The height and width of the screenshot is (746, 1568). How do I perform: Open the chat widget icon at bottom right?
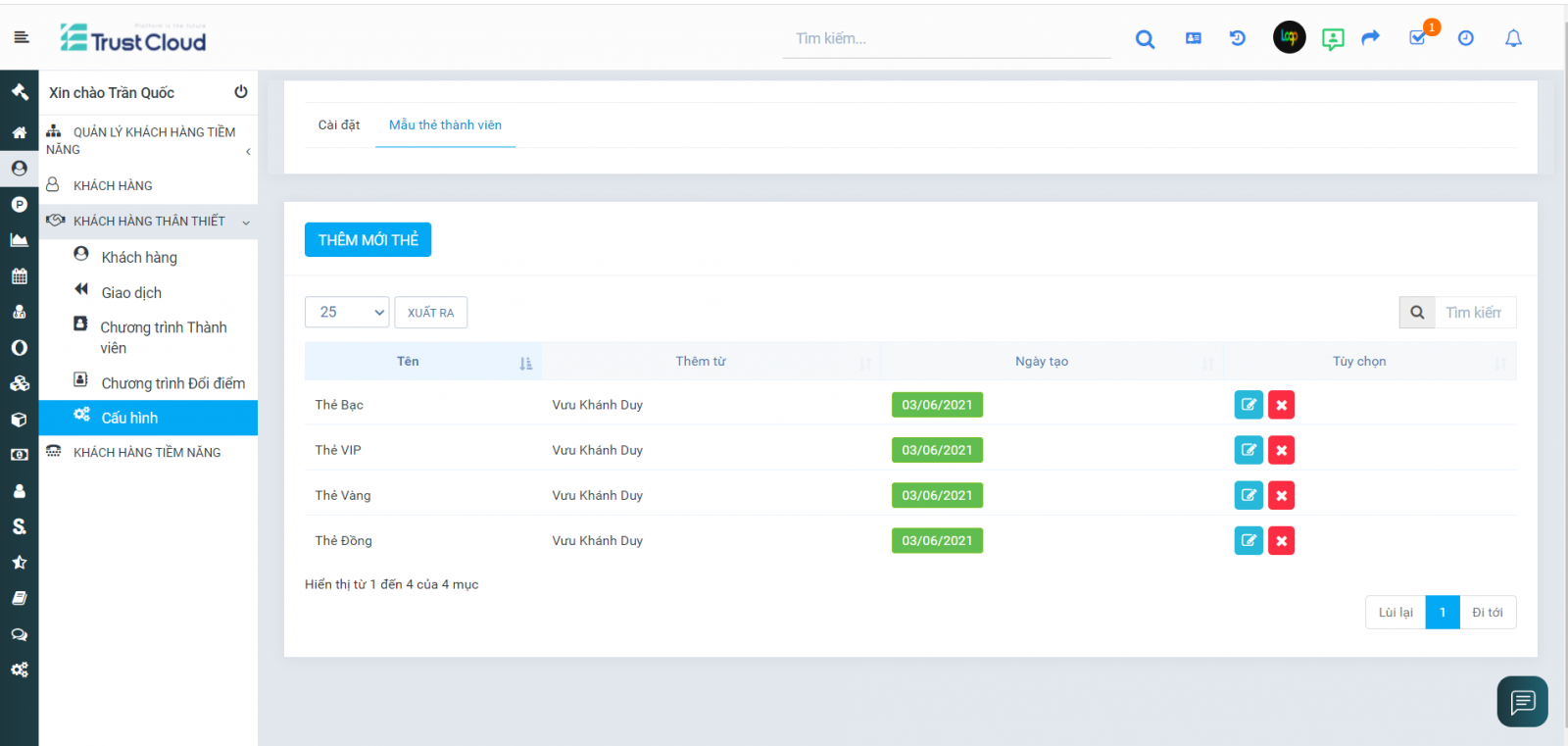[1522, 702]
